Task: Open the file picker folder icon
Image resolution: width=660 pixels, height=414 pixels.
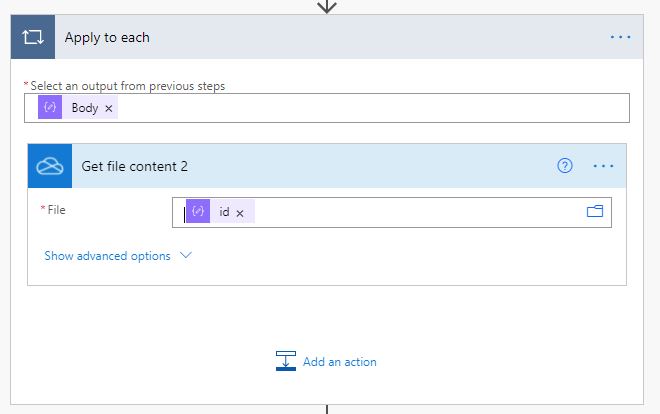Action: [x=595, y=211]
